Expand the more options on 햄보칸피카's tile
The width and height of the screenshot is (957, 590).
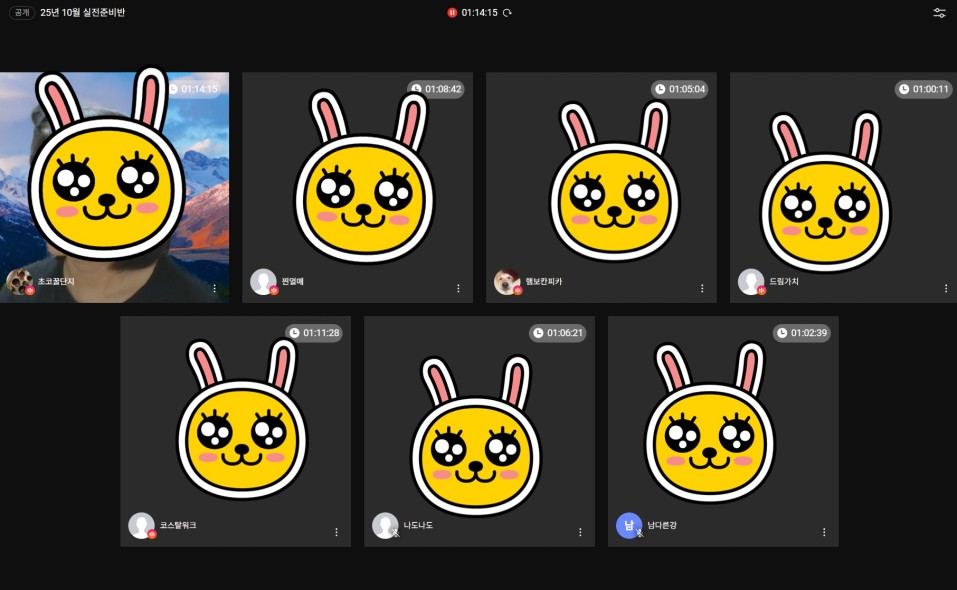pos(701,288)
